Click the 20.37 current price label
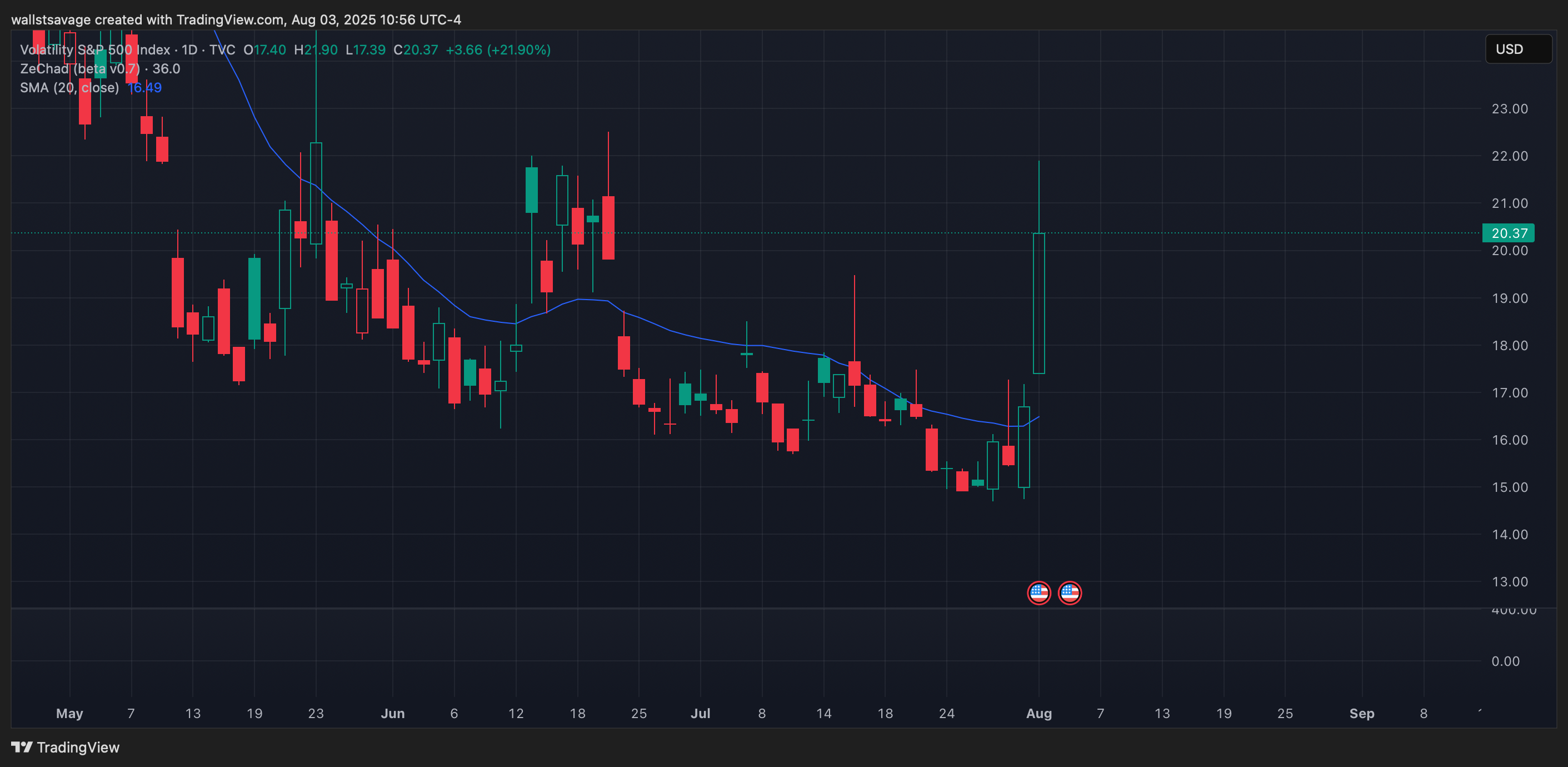 [x=1509, y=233]
